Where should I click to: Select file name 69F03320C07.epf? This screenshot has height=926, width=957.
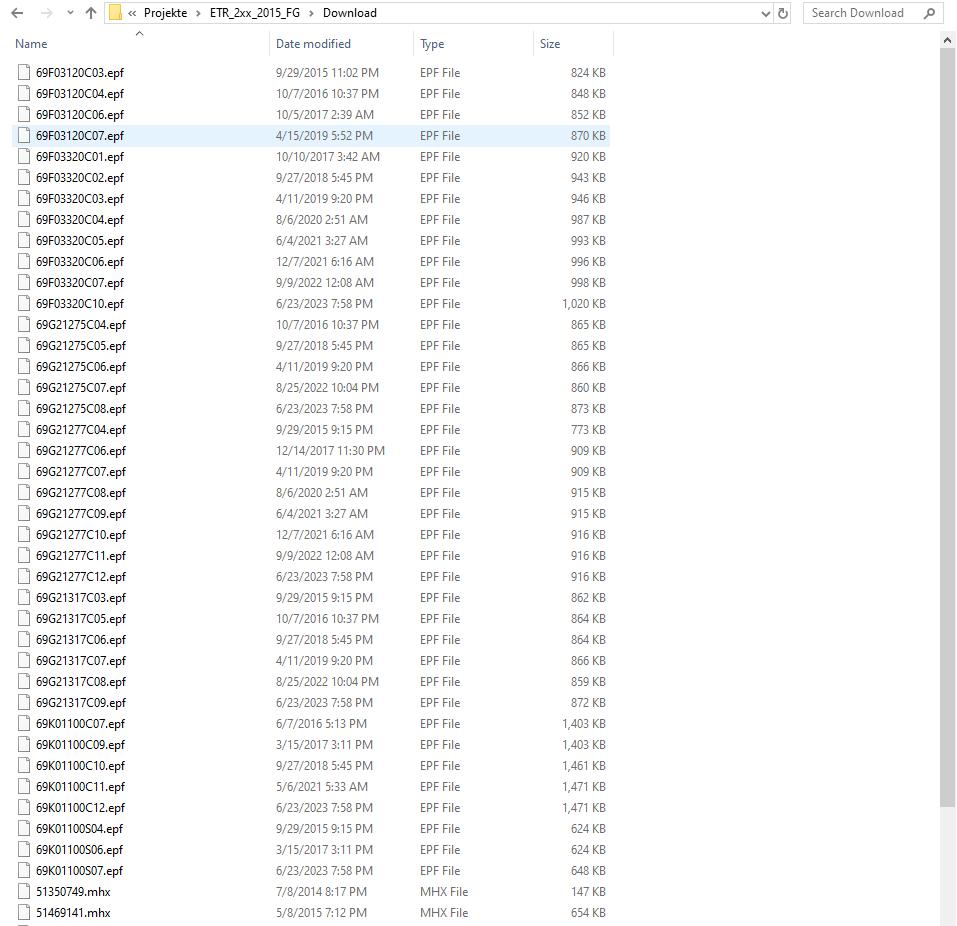[x=80, y=283]
